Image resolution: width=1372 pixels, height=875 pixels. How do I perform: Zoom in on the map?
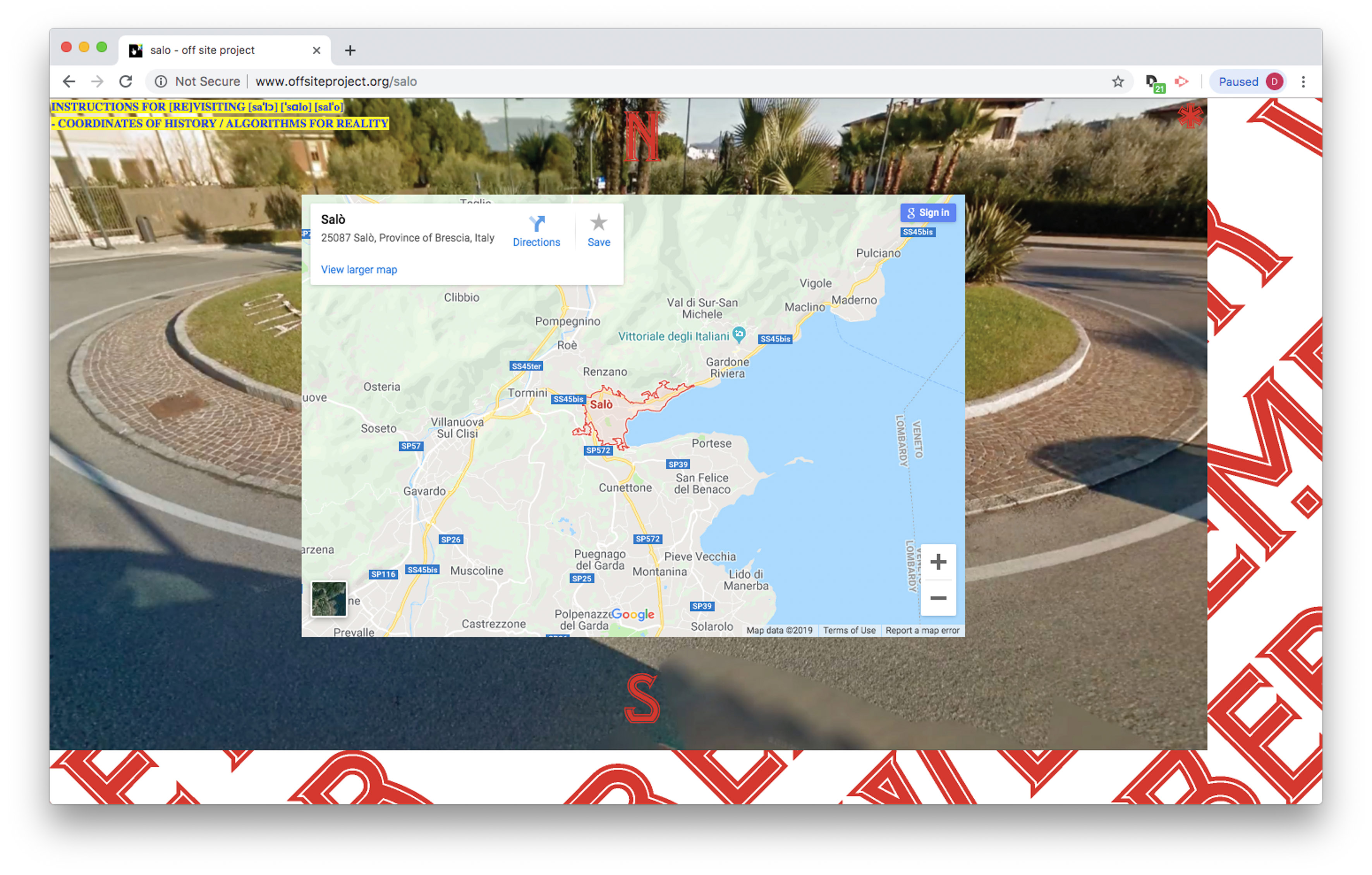tap(938, 562)
